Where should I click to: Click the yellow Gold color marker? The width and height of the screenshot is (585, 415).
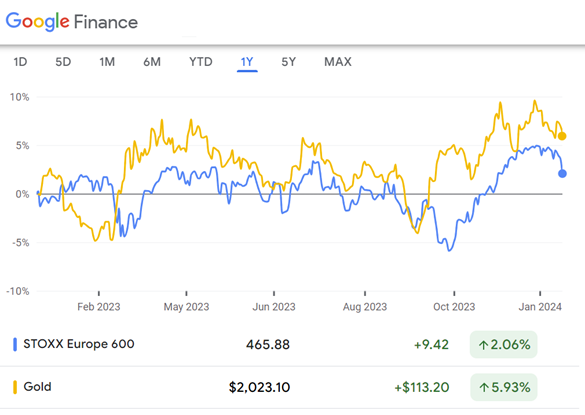click(15, 387)
